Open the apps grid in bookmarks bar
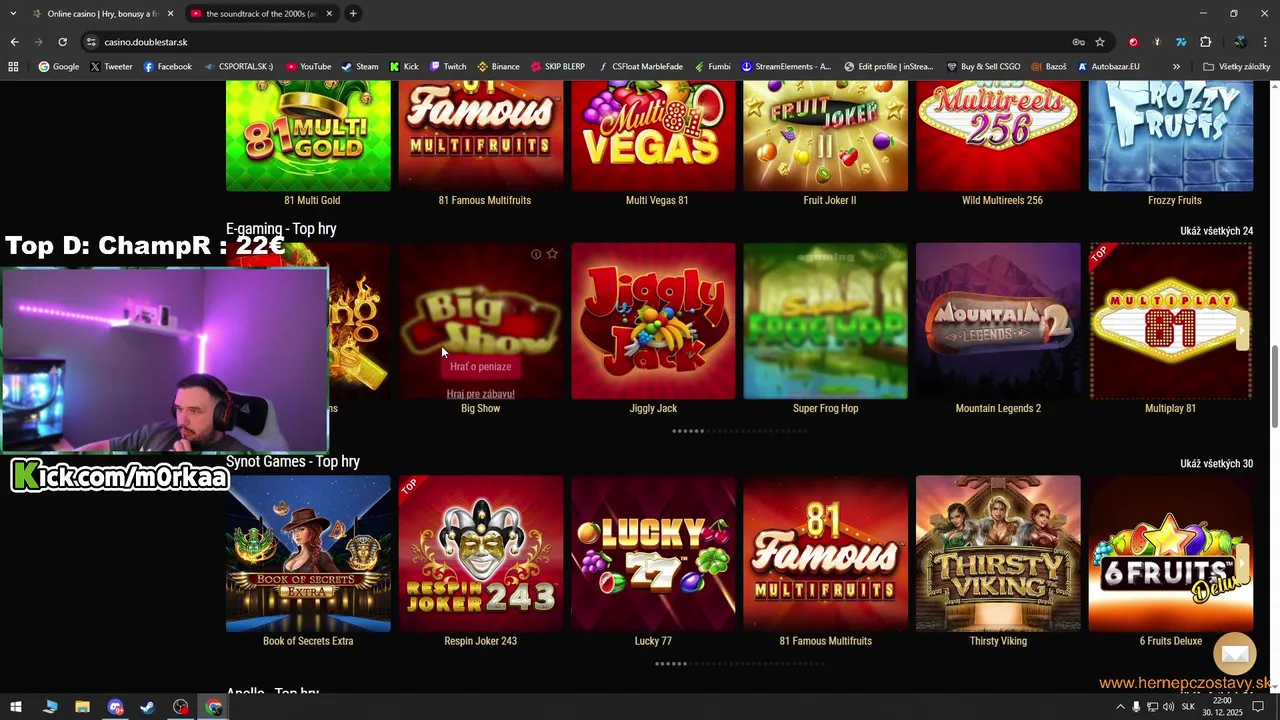This screenshot has width=1280, height=720. [13, 67]
